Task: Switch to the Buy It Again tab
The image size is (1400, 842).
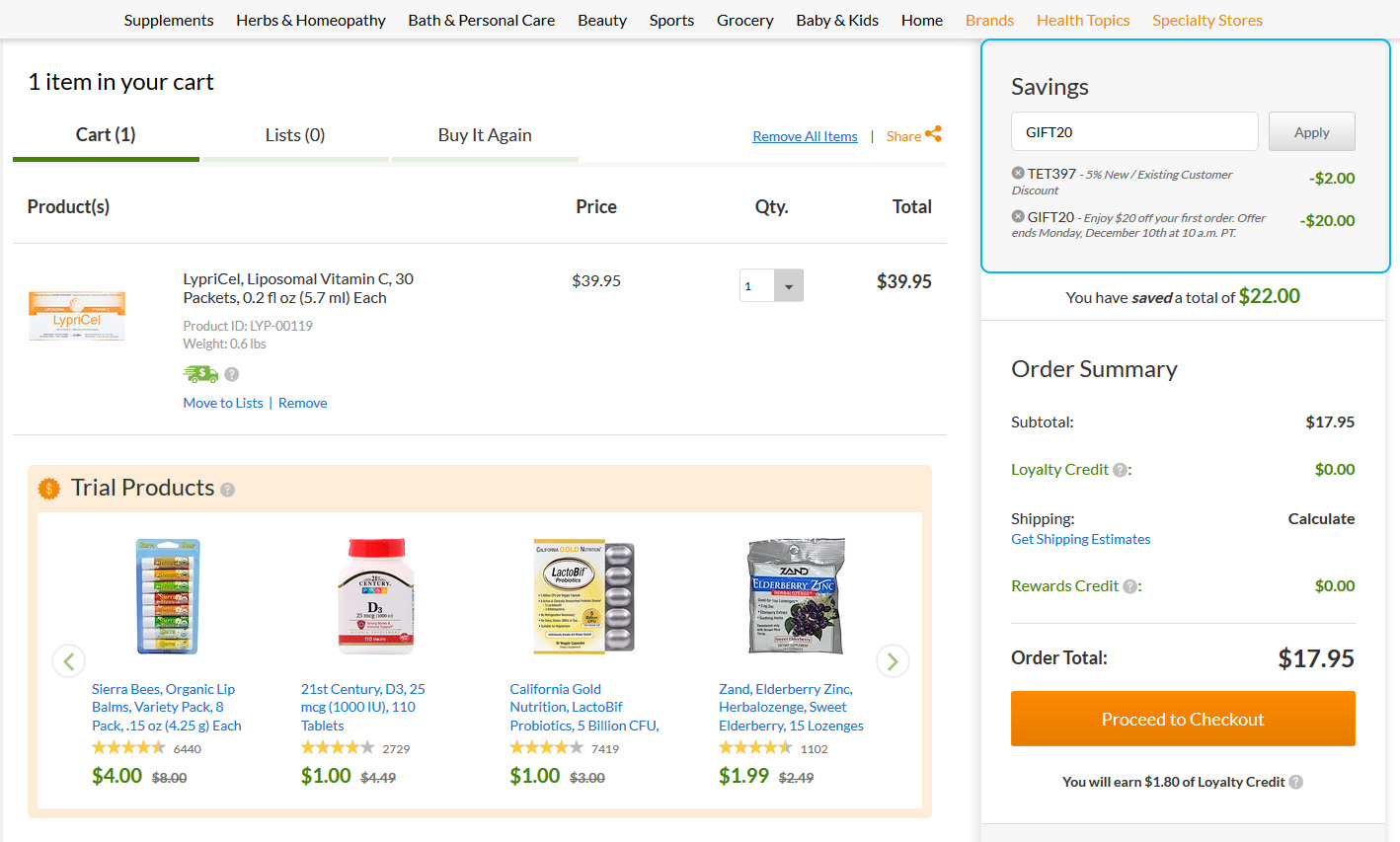Action: point(485,135)
